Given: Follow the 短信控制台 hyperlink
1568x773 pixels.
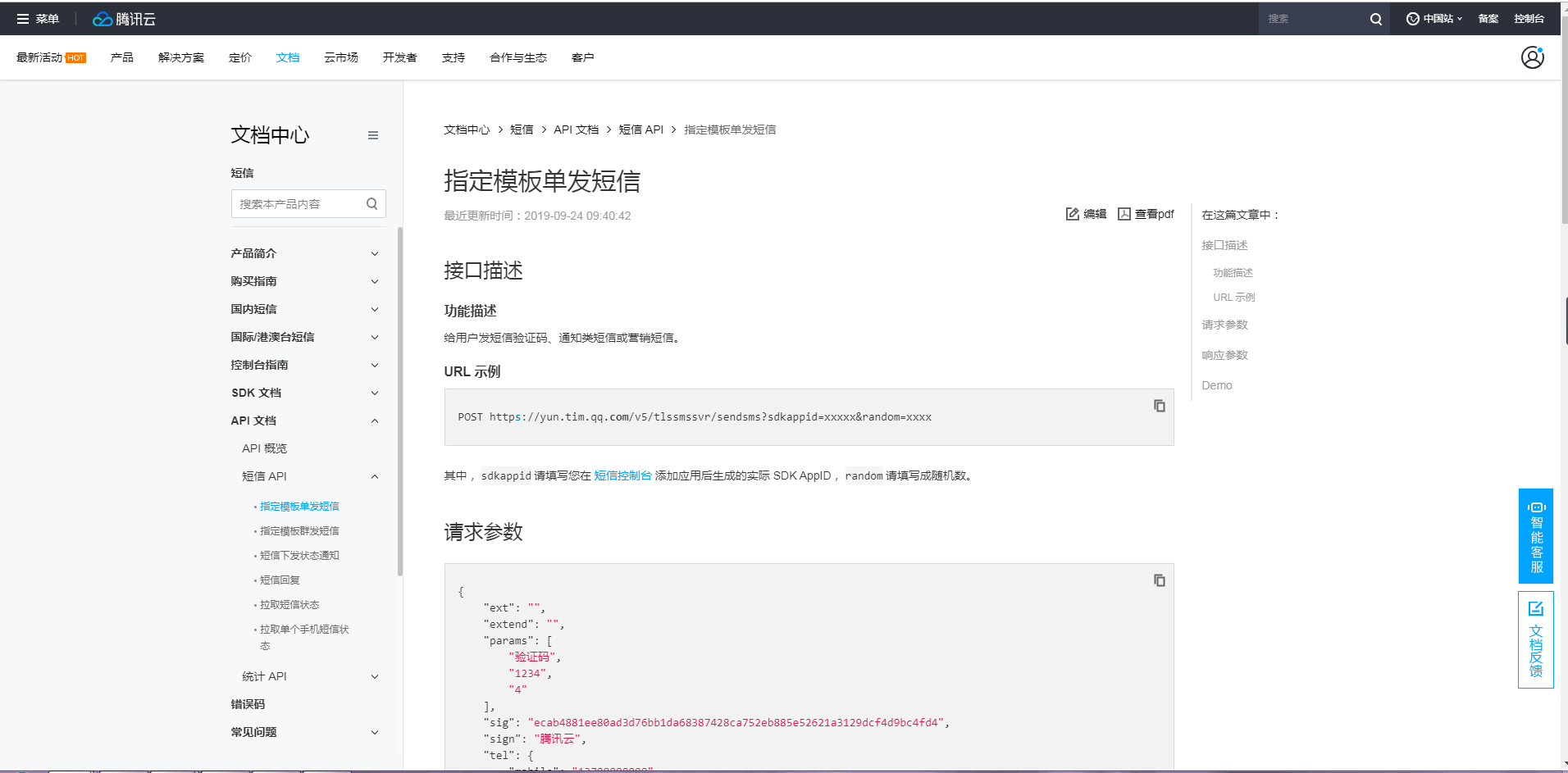Looking at the screenshot, I should [622, 475].
